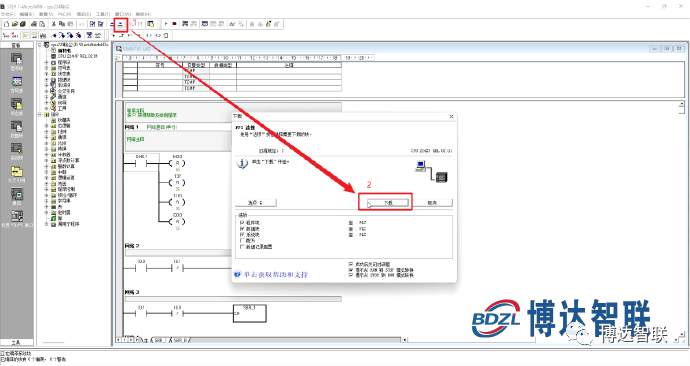This screenshot has width=690, height=366.
Task: Toggle 成功后关闭对话框 checkbox
Action: pyautogui.click(x=351, y=264)
